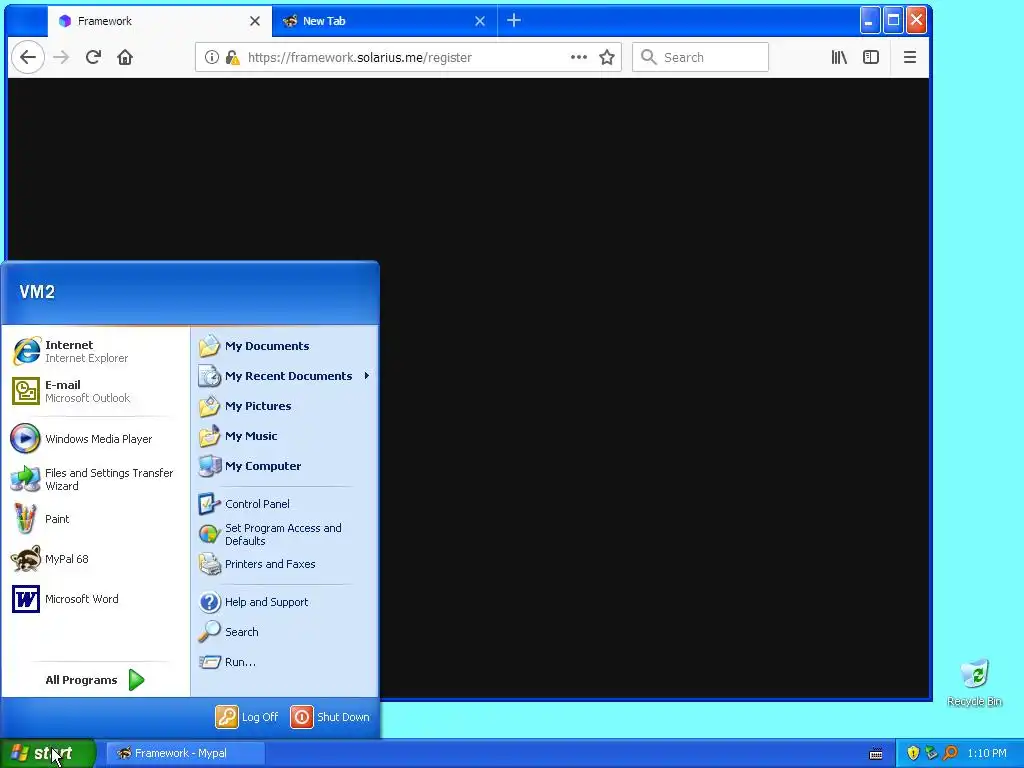Toggle the sidebar view icon

[871, 57]
